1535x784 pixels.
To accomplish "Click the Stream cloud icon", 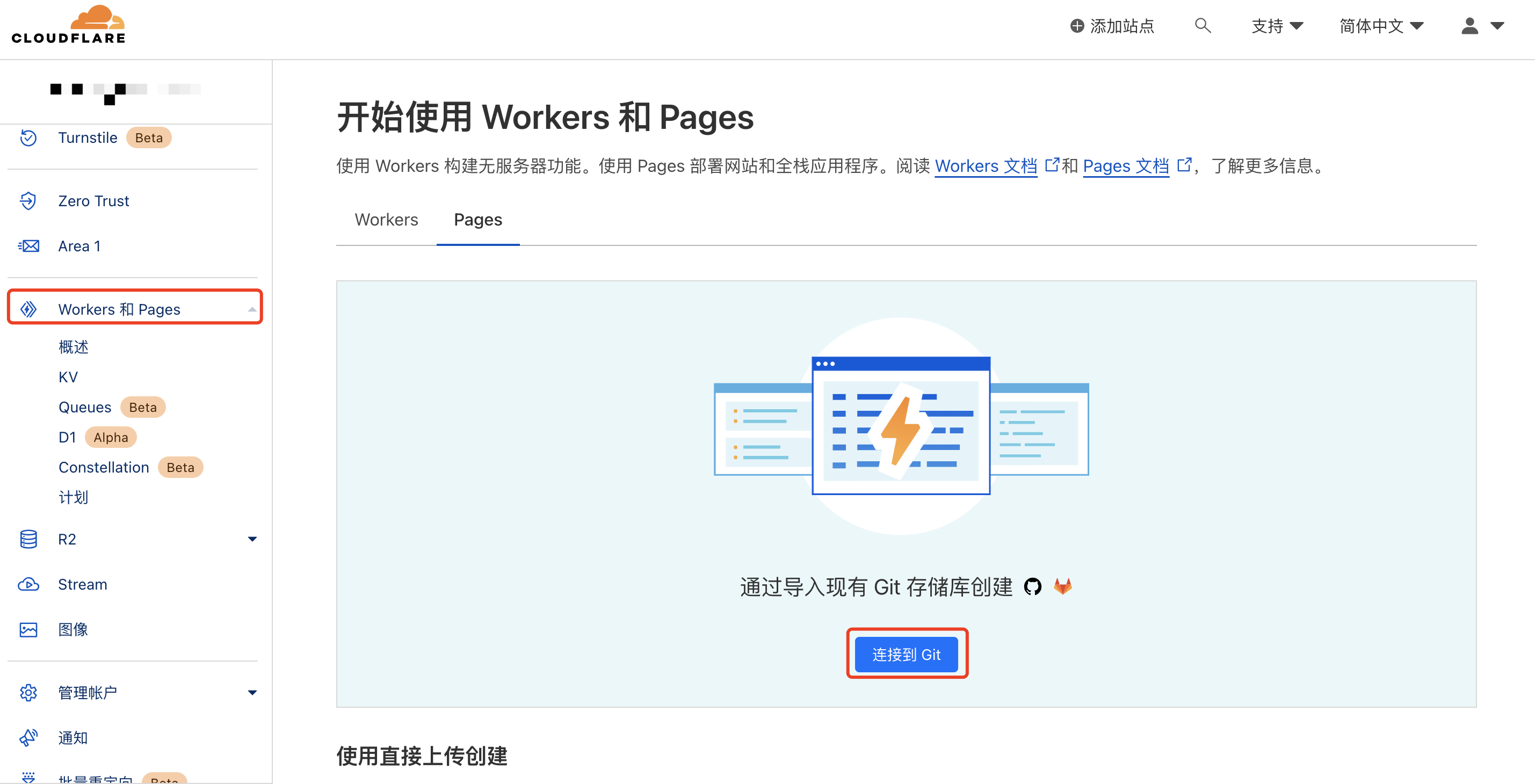I will click(28, 584).
